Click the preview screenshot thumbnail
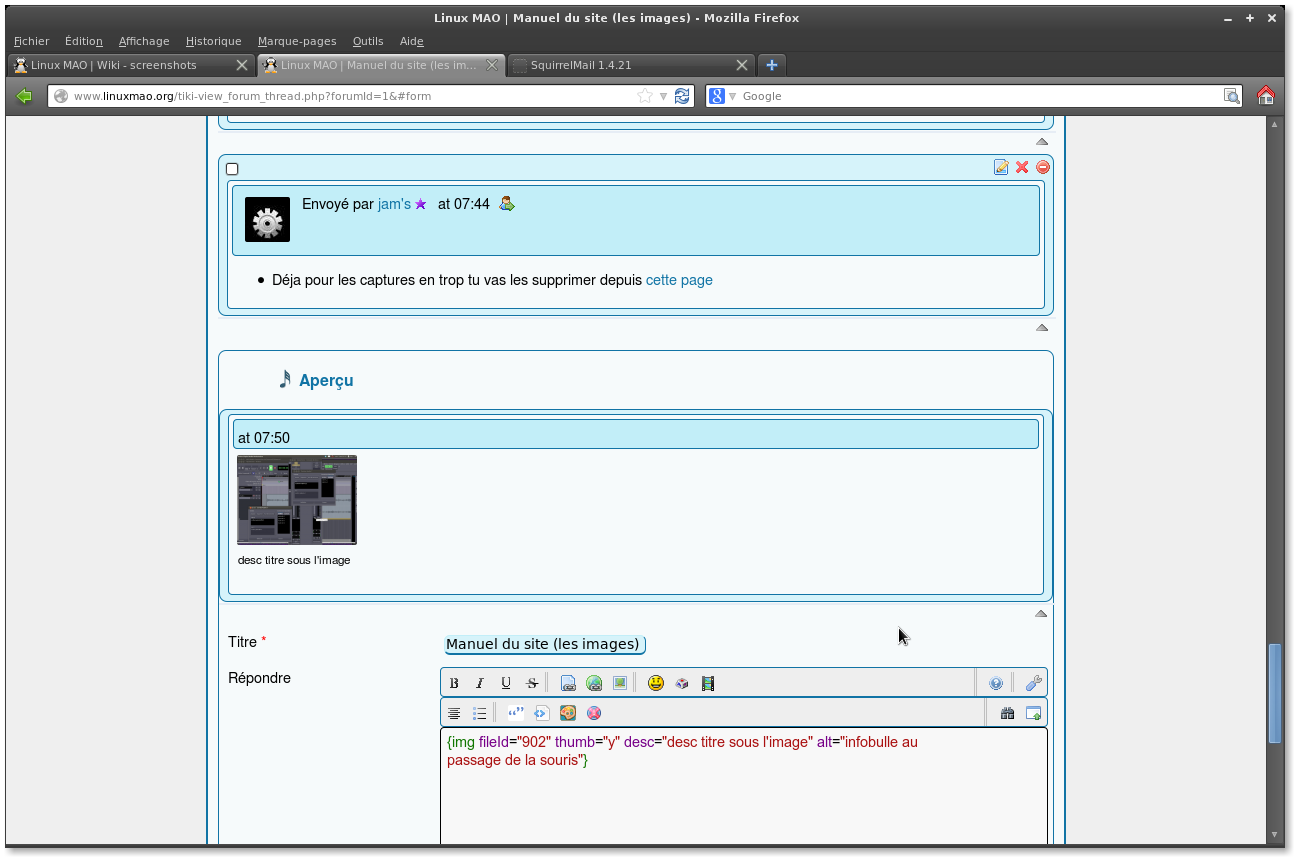Viewport: 1294px width, 857px height. [297, 500]
